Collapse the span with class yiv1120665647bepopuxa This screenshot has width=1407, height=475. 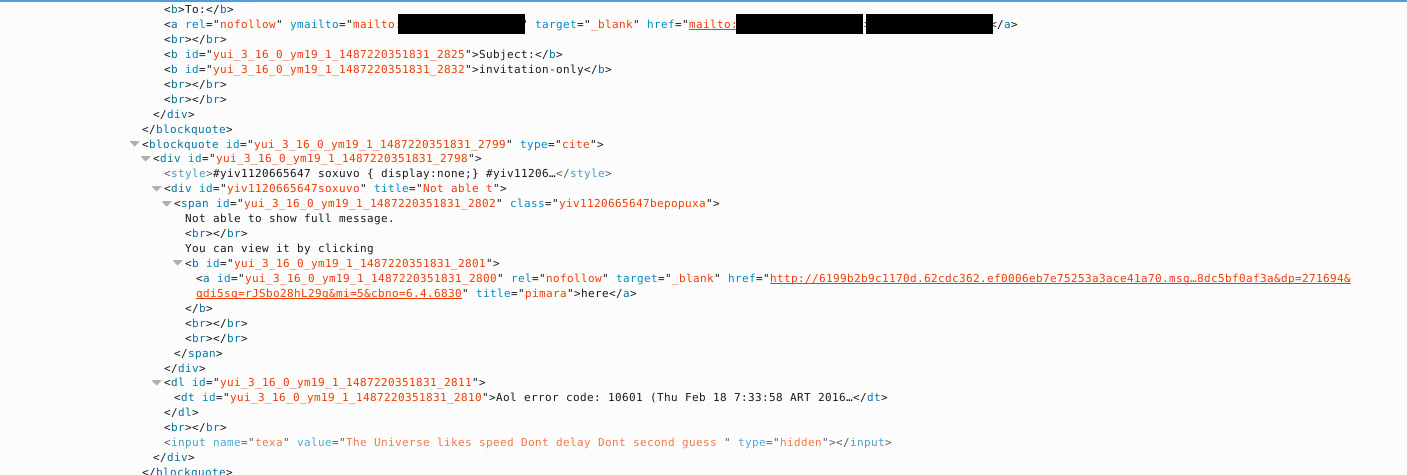167,203
